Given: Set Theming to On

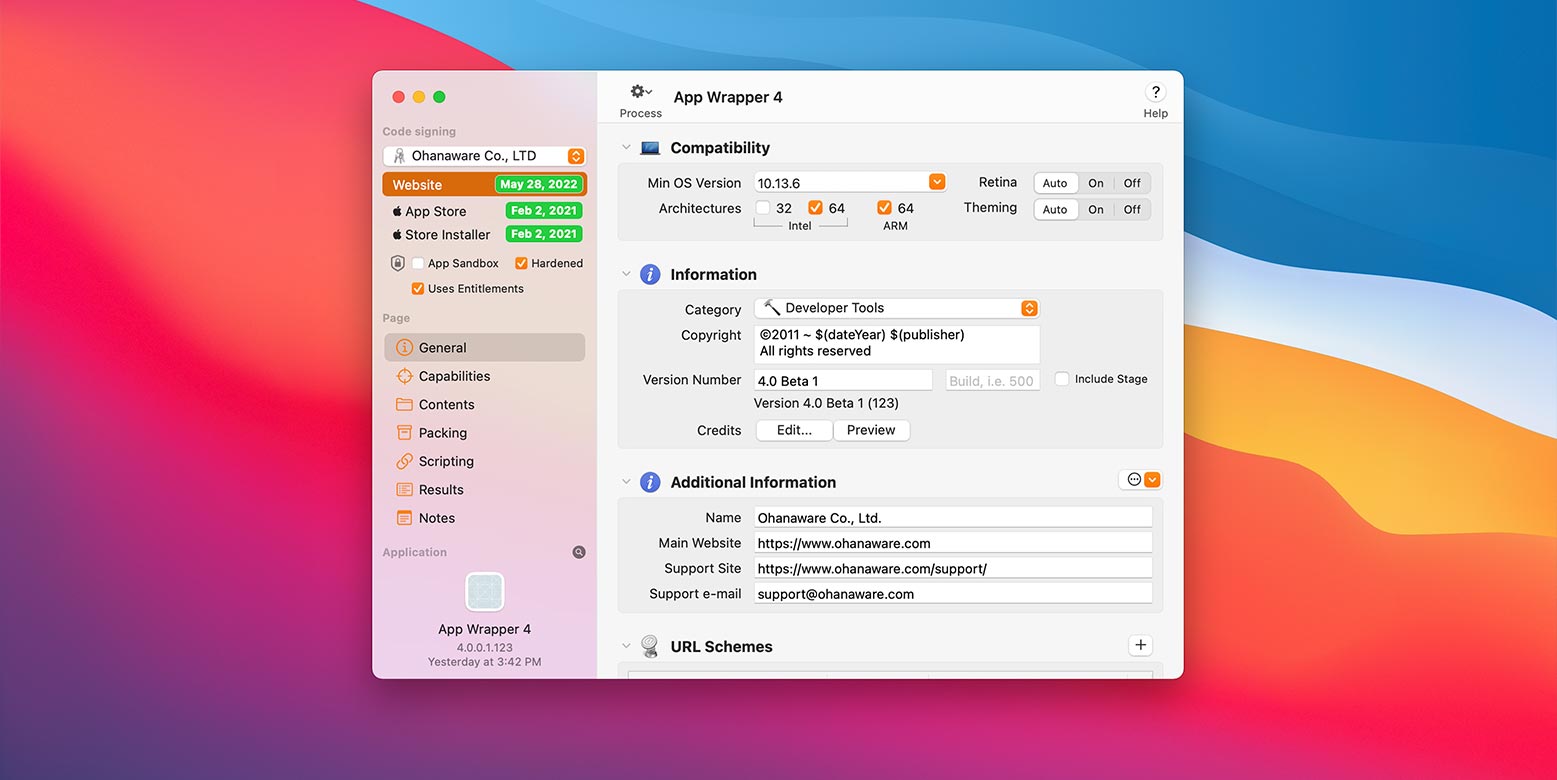Looking at the screenshot, I should coord(1096,209).
